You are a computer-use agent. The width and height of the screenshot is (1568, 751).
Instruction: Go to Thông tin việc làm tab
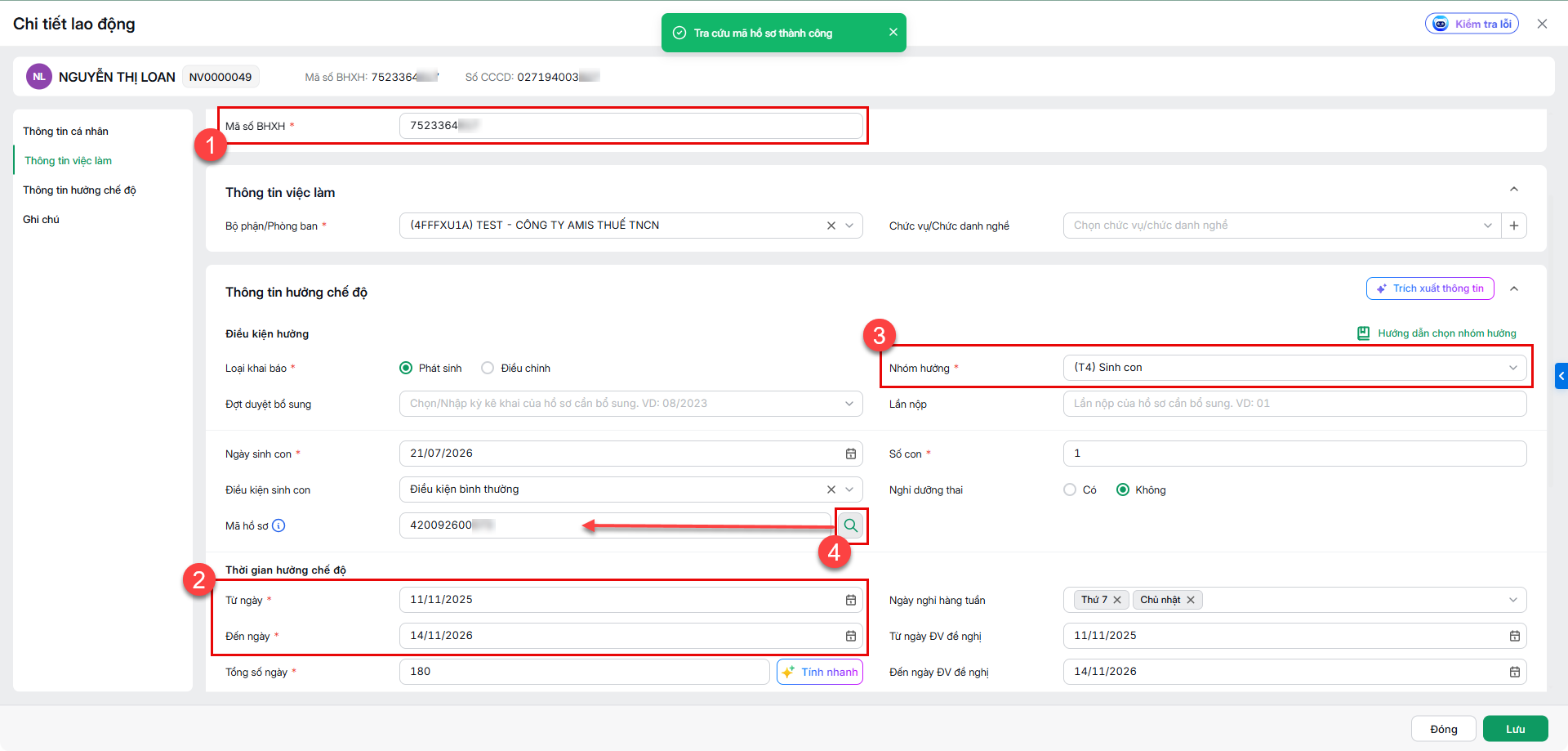[x=68, y=161]
